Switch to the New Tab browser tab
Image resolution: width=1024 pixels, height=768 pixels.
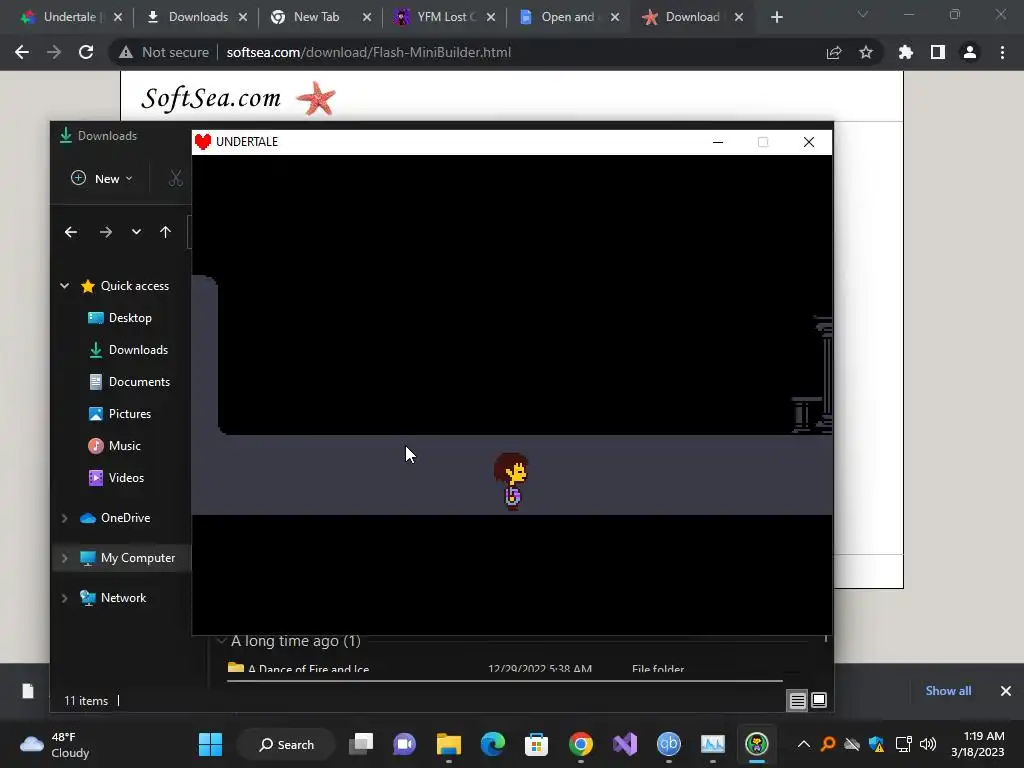[320, 17]
